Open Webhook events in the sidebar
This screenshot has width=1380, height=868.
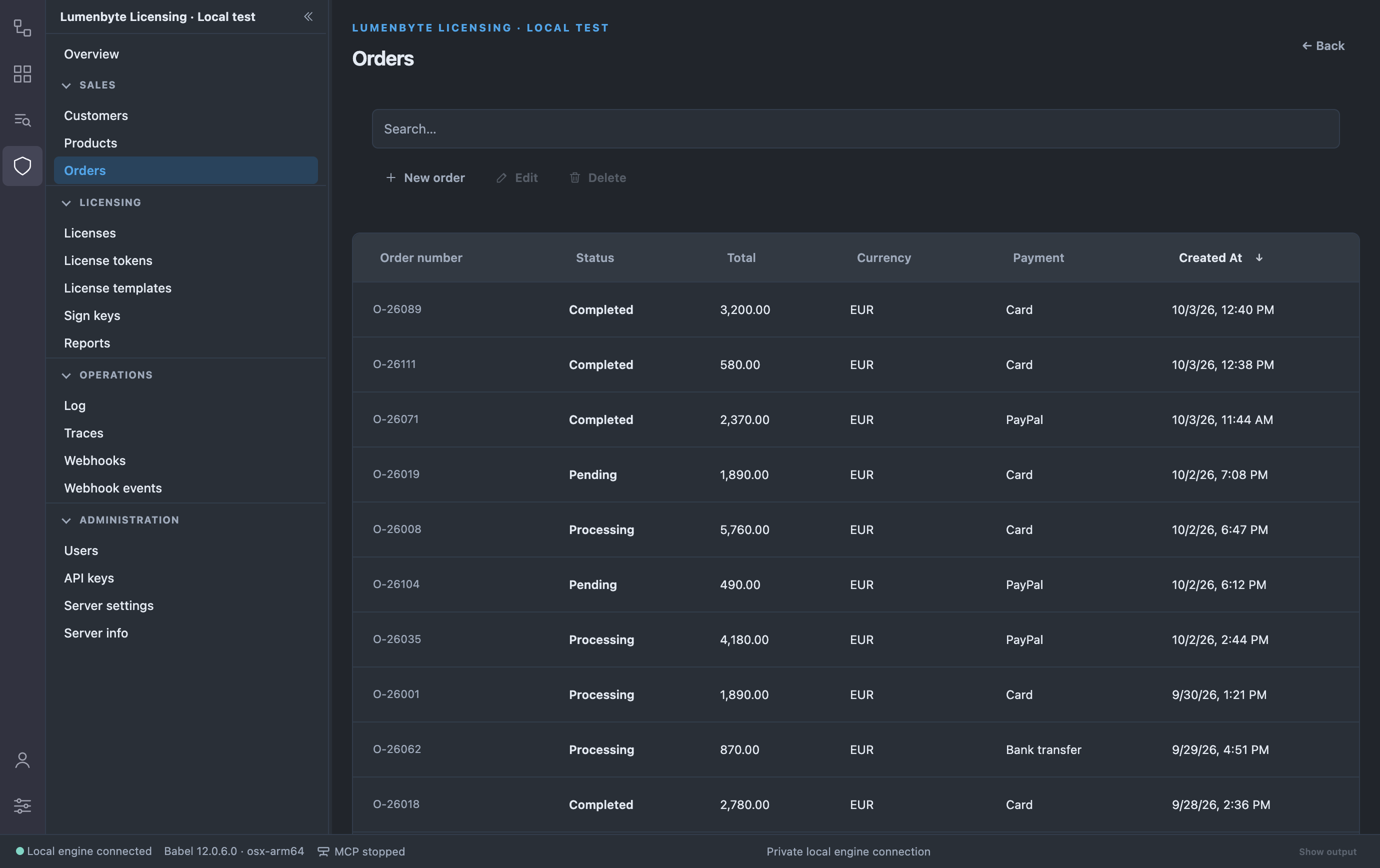click(x=113, y=488)
